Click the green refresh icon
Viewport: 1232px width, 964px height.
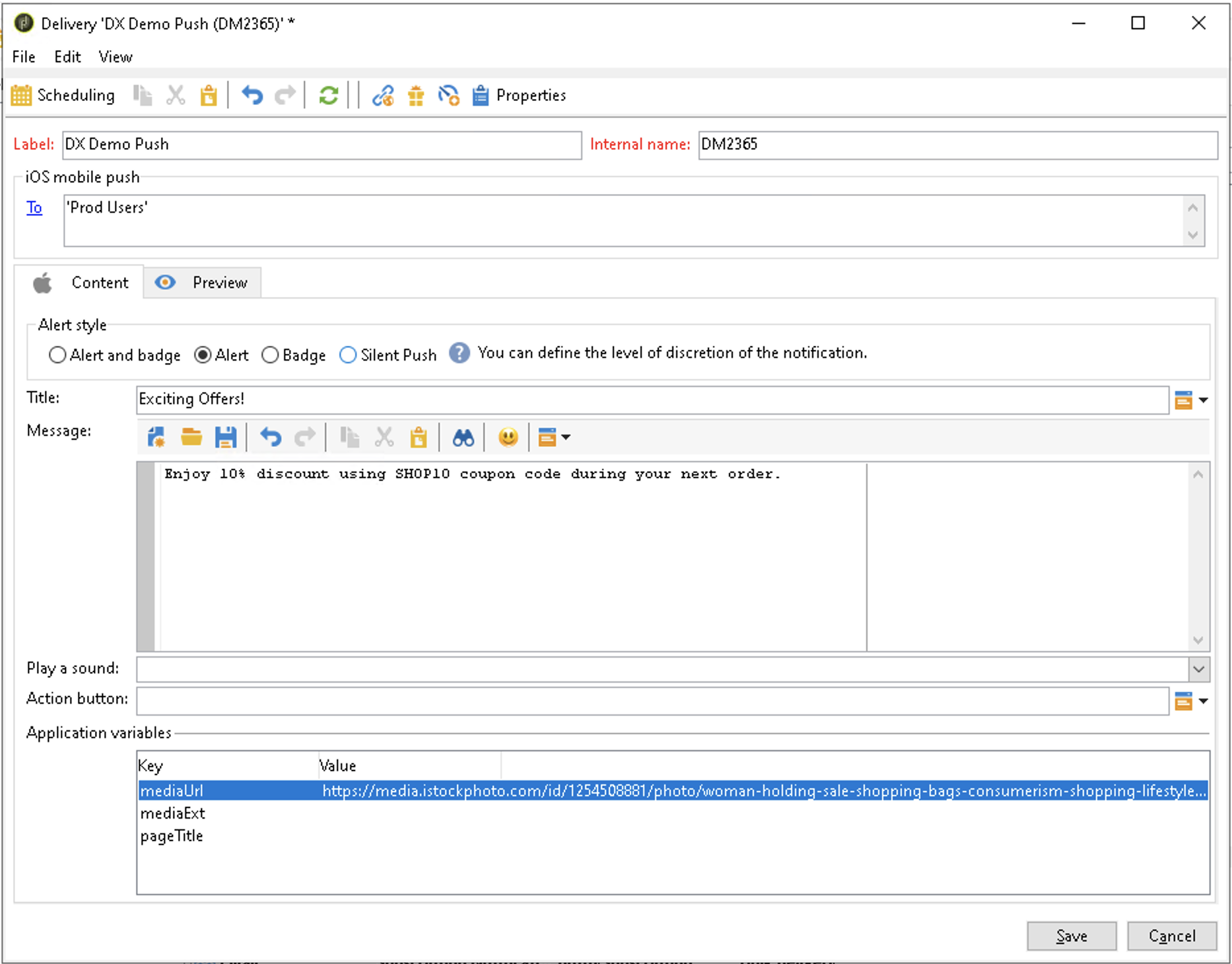tap(328, 96)
